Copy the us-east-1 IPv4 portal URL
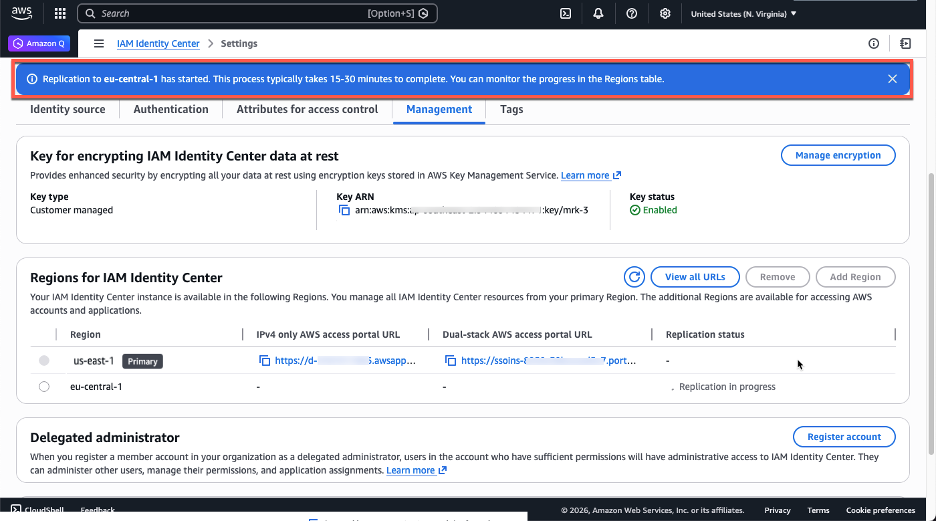The height and width of the screenshot is (522, 936). point(265,361)
